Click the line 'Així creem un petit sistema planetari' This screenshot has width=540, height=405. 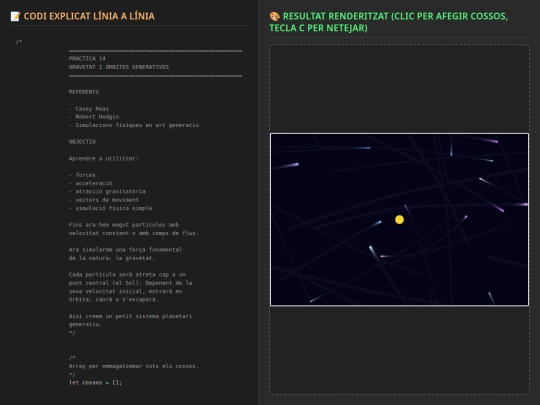pyautogui.click(x=130, y=316)
